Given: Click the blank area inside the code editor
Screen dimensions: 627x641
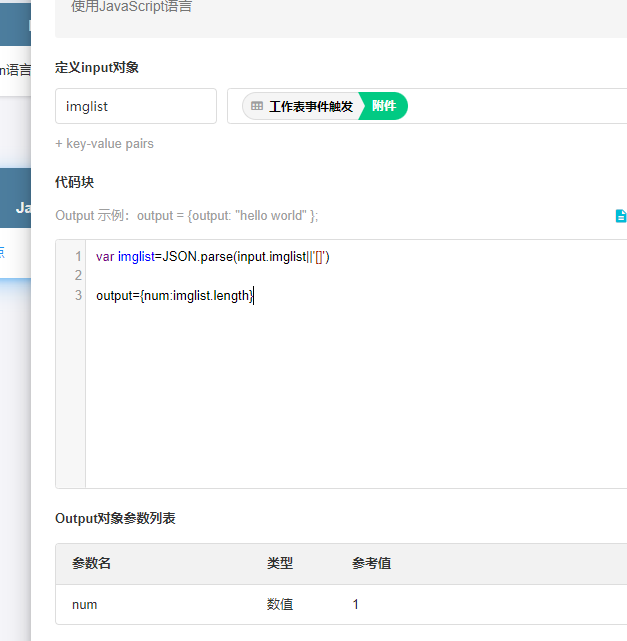Looking at the screenshot, I should (350, 400).
